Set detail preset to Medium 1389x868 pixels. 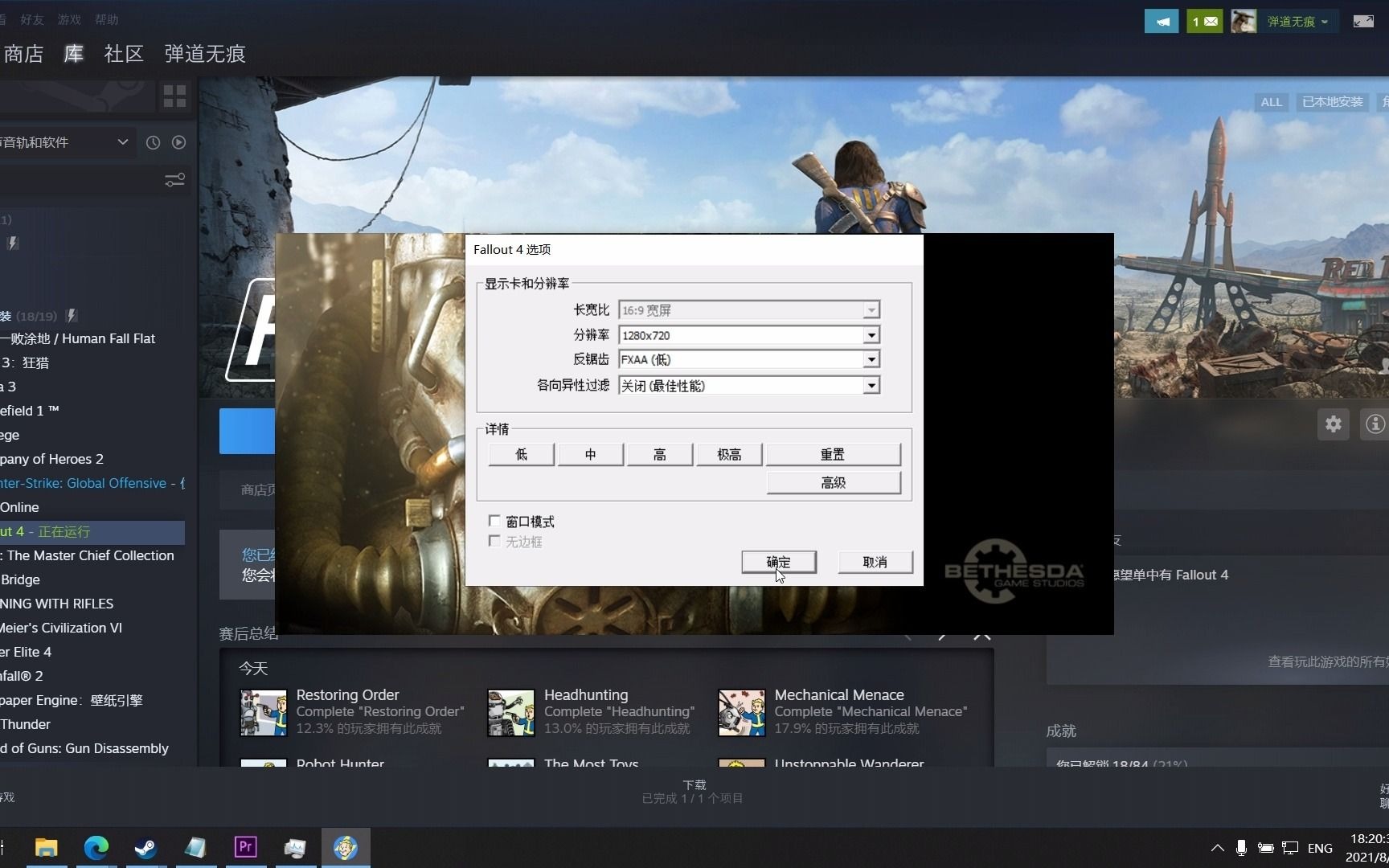(x=590, y=454)
